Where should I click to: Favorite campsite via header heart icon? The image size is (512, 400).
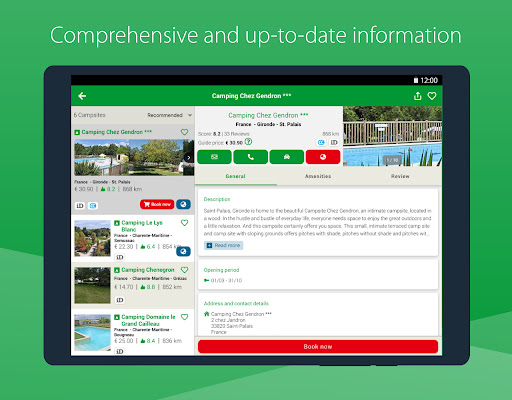[x=432, y=96]
